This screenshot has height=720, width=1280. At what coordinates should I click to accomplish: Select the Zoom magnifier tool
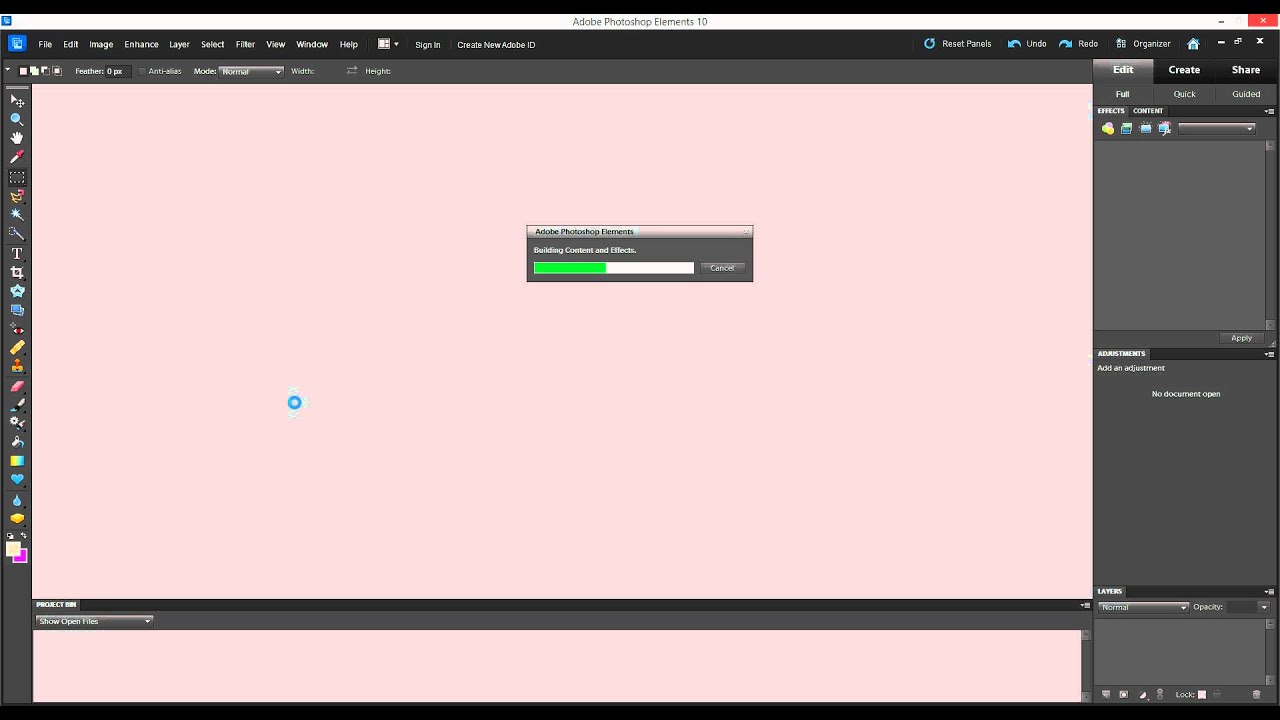click(x=17, y=119)
